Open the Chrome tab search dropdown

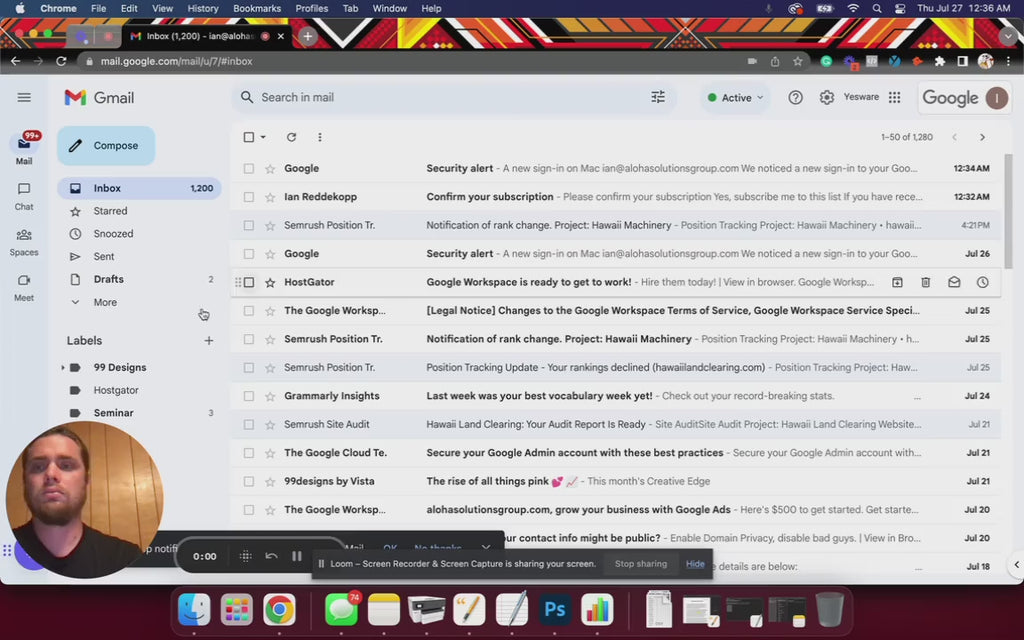(1008, 36)
